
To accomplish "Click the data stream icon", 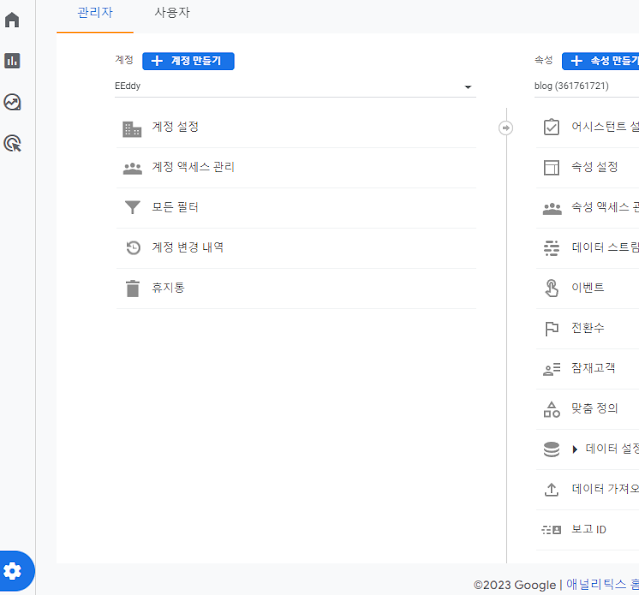I will click(x=551, y=248).
